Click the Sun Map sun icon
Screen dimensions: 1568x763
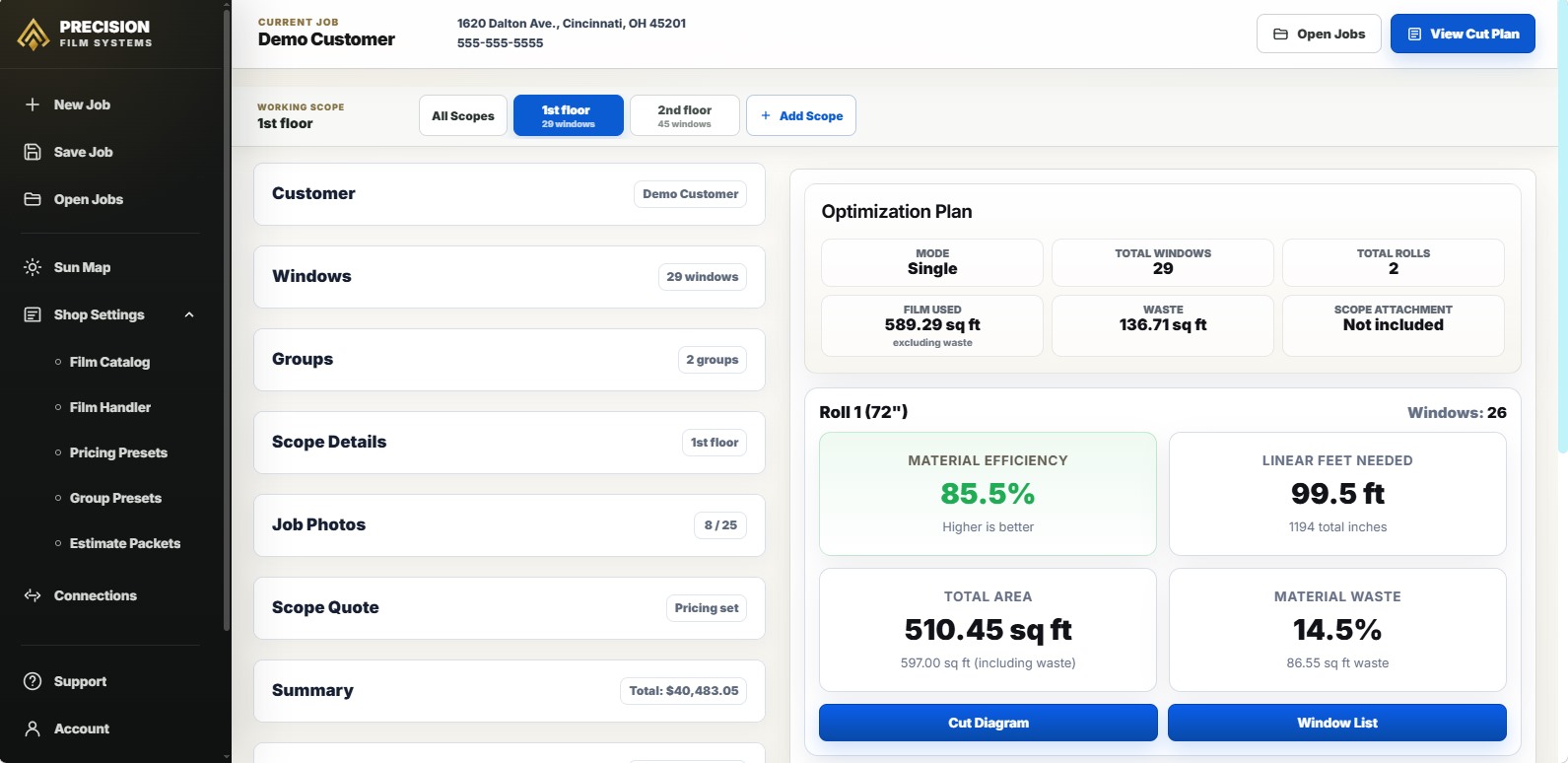click(33, 267)
